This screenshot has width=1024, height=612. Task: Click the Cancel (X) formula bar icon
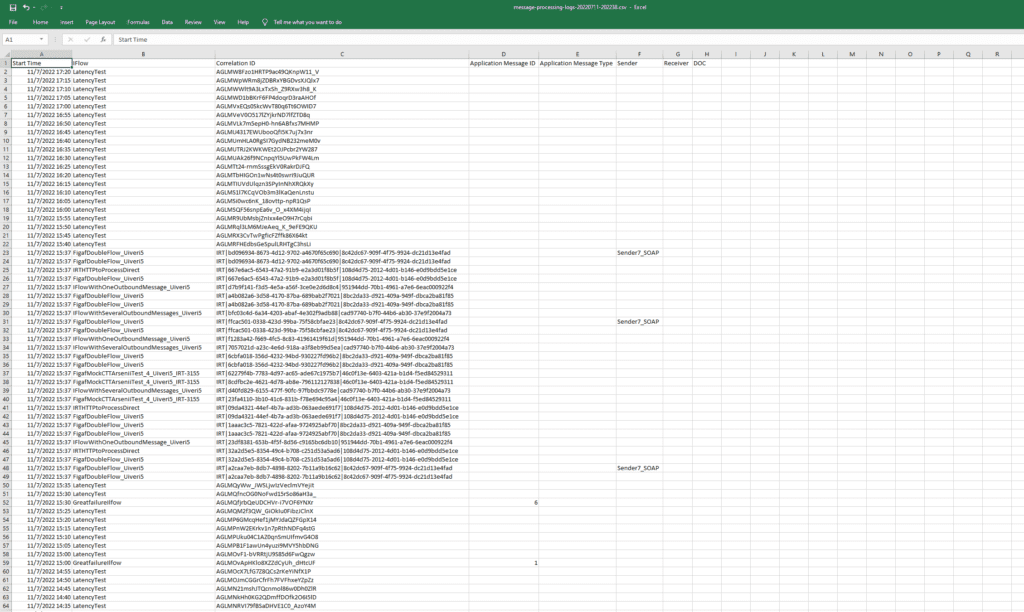[71, 40]
